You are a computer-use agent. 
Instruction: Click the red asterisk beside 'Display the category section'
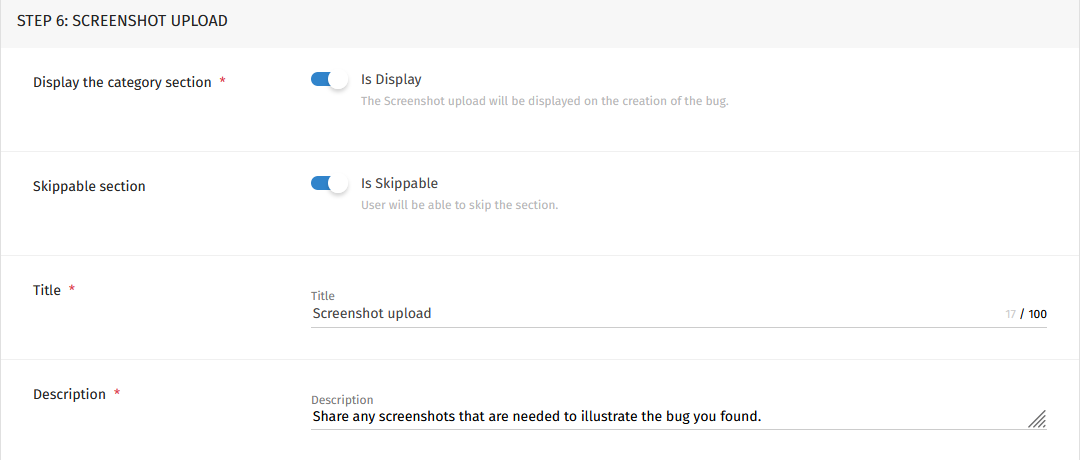click(222, 81)
